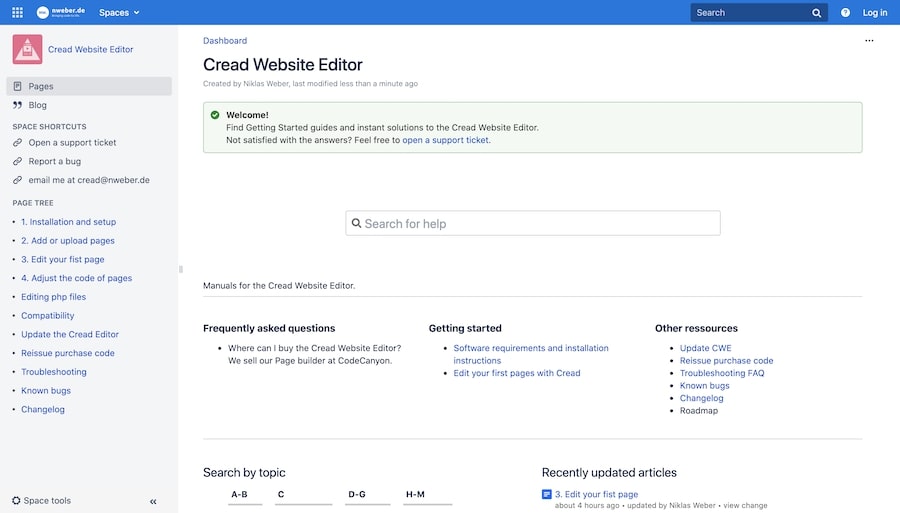This screenshot has height=513, width=900.
Task: Open Known bugs in page tree
Action: click(x=46, y=390)
